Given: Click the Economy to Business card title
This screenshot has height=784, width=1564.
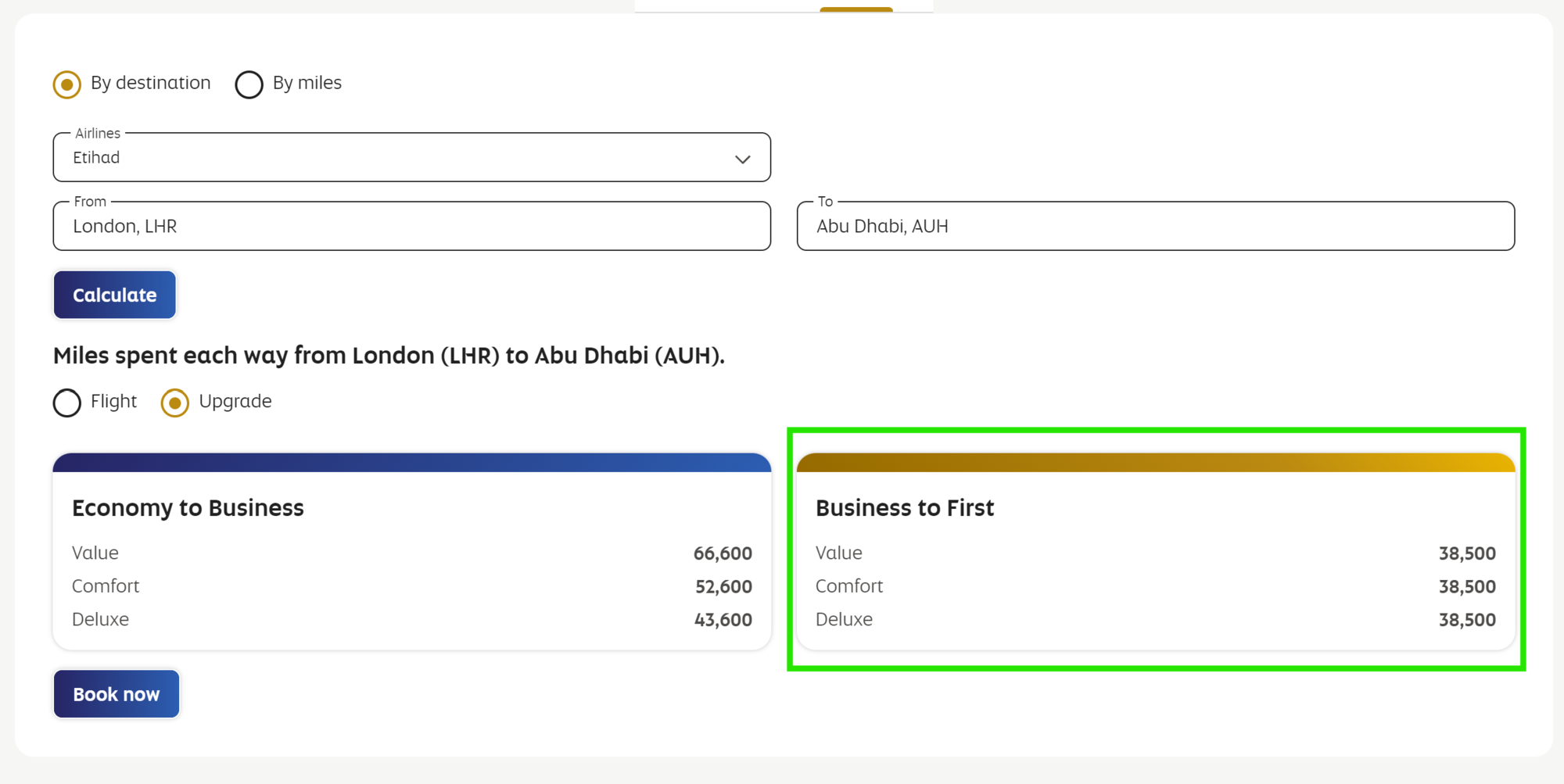Looking at the screenshot, I should (188, 508).
